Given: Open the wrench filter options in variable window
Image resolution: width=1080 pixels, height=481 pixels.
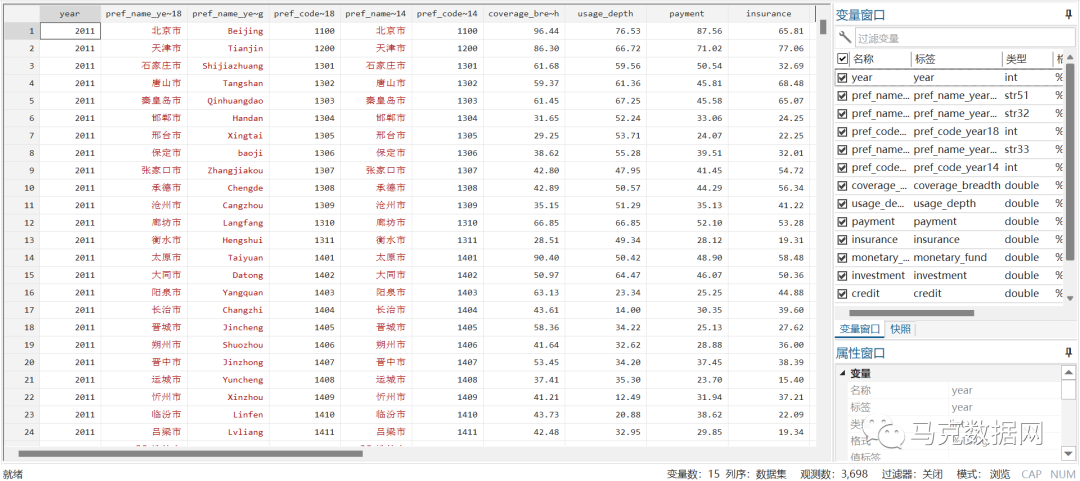Looking at the screenshot, I should pos(844,38).
